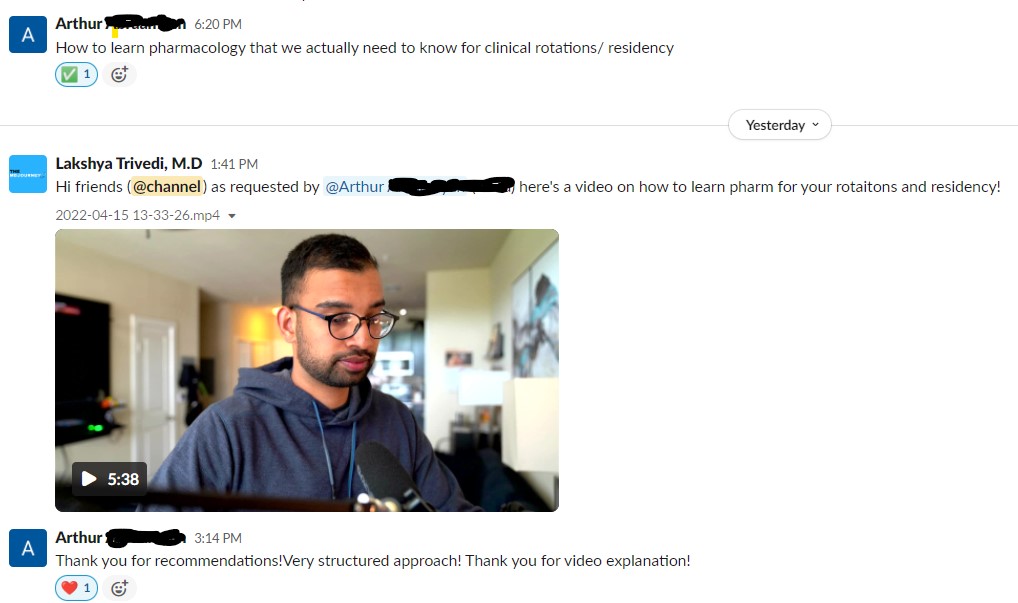Image resolution: width=1018 pixels, height=603 pixels.
Task: Add reaction to the thank you message
Action: tap(119, 588)
